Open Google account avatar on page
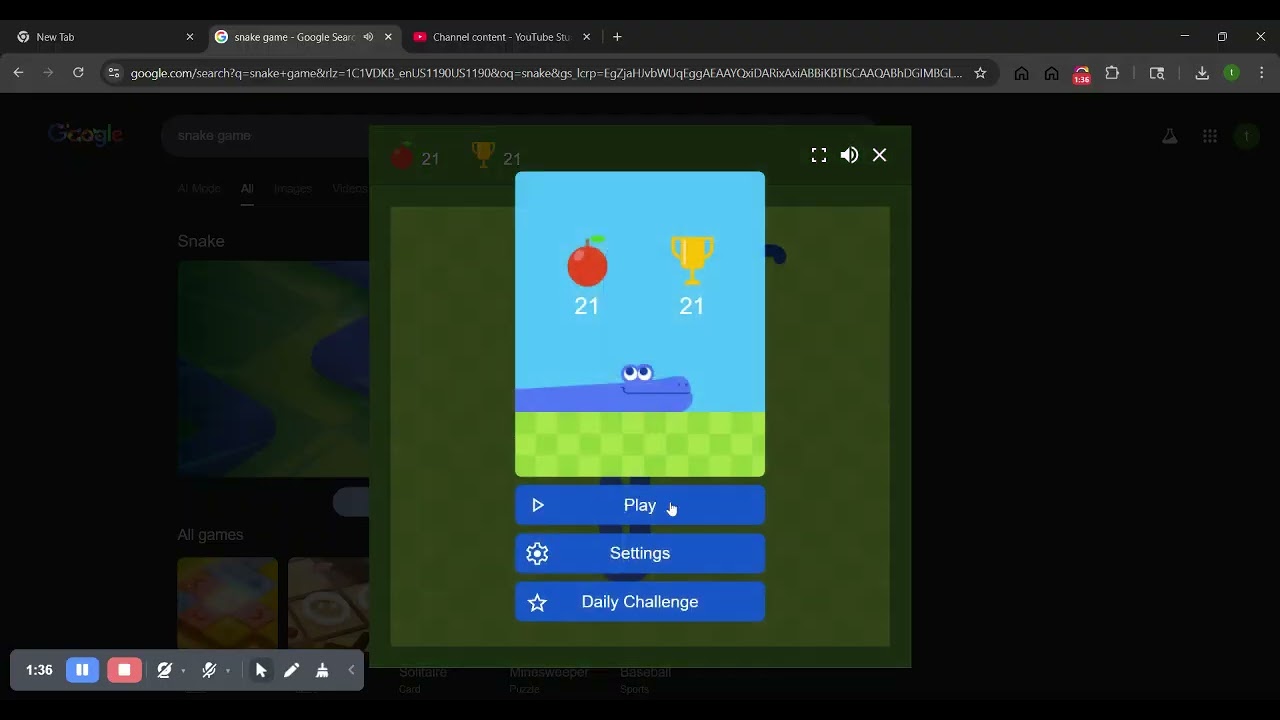This screenshot has height=720, width=1280. (x=1246, y=136)
